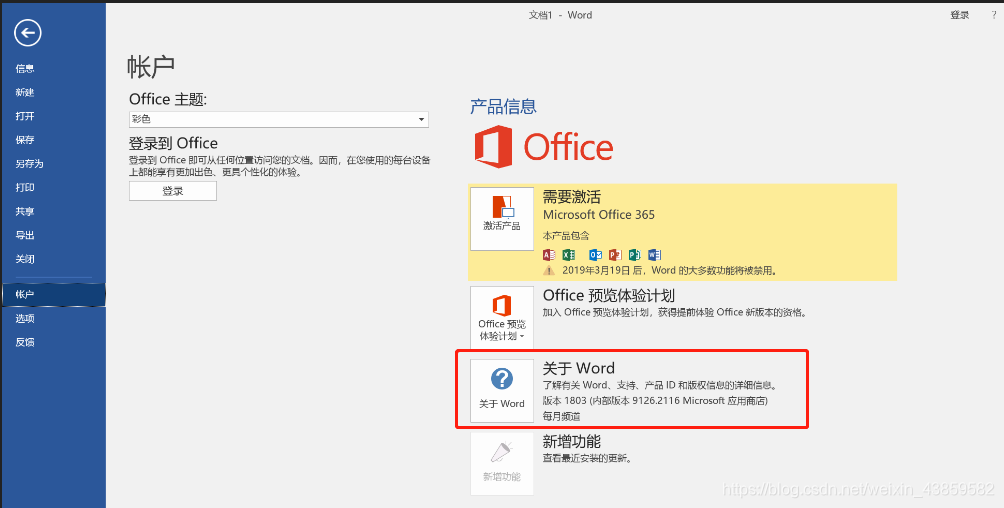Click 登录 link in the title bar
This screenshot has height=508, width=1004.
959,15
